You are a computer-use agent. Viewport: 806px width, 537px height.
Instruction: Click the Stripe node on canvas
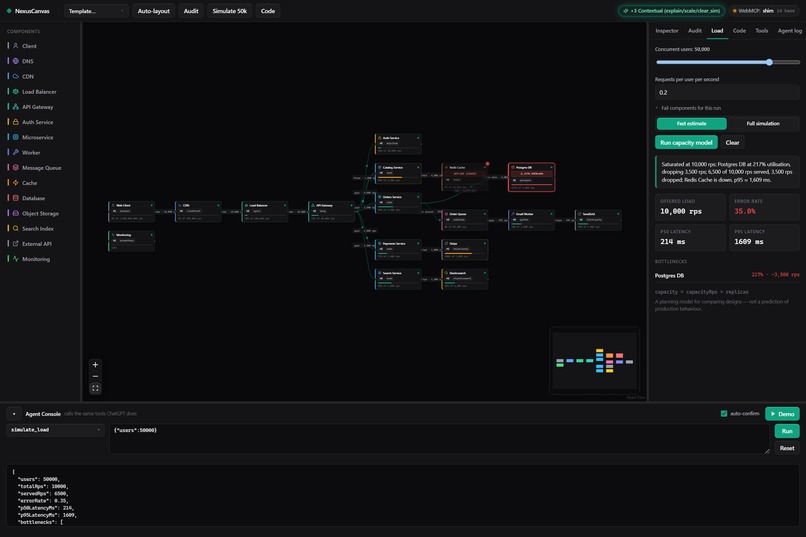pos(465,250)
